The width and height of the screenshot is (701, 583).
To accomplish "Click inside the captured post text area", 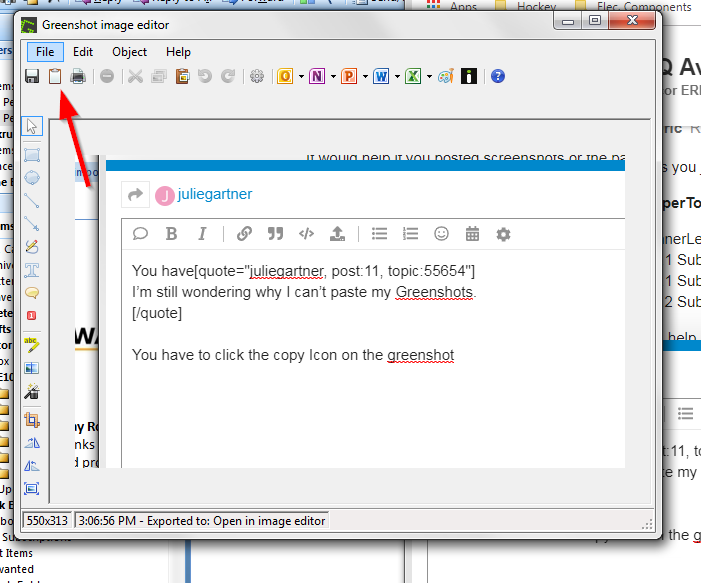I will point(373,358).
